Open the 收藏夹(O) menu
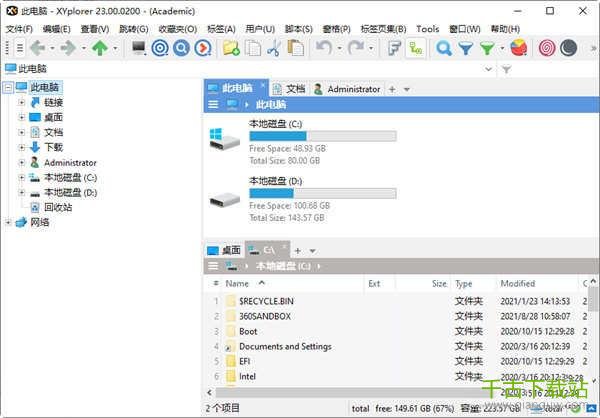The image size is (600, 418). [177, 29]
